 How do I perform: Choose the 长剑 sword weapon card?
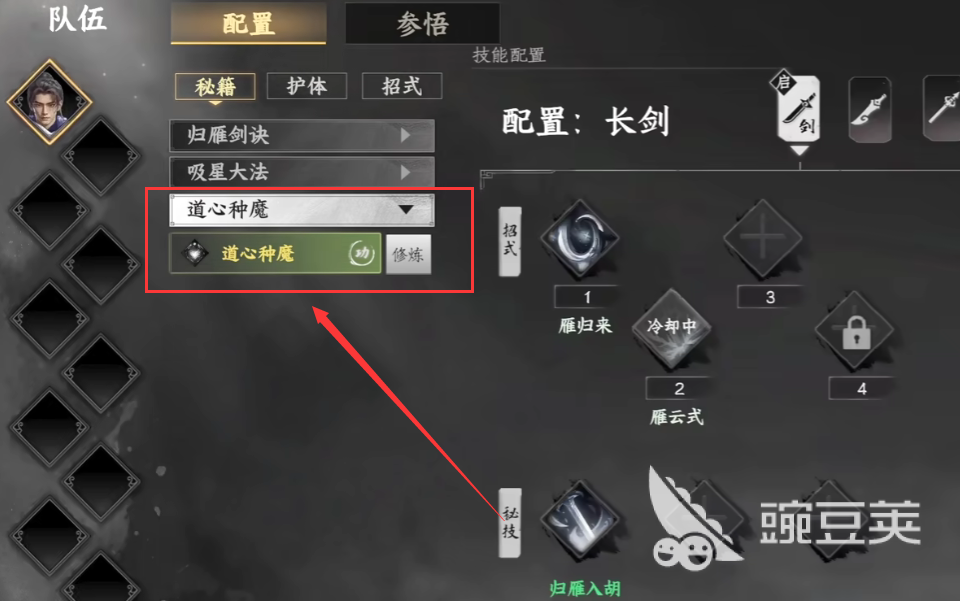tap(799, 109)
